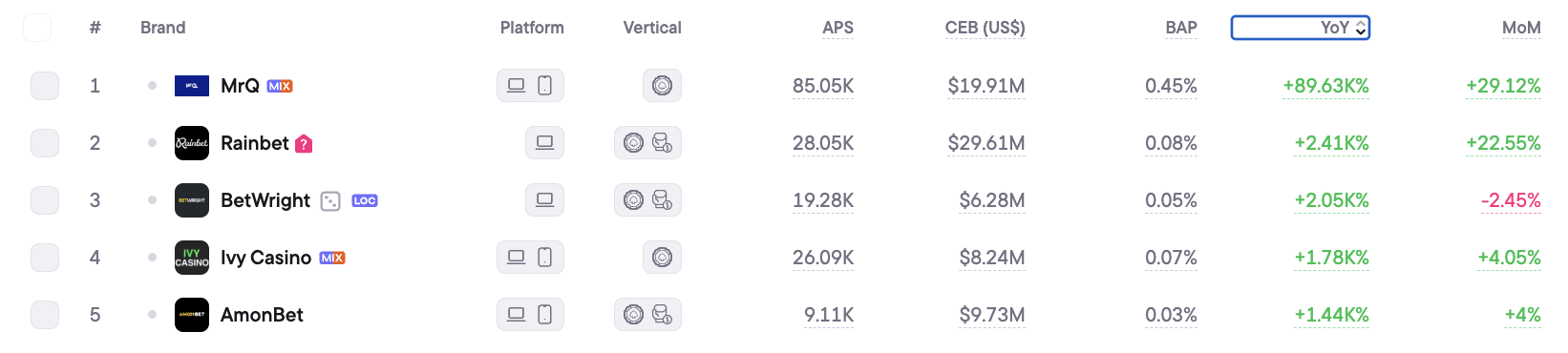Select the AmonBet row checkbox
This screenshot has height=353, width=1568.
[45, 315]
